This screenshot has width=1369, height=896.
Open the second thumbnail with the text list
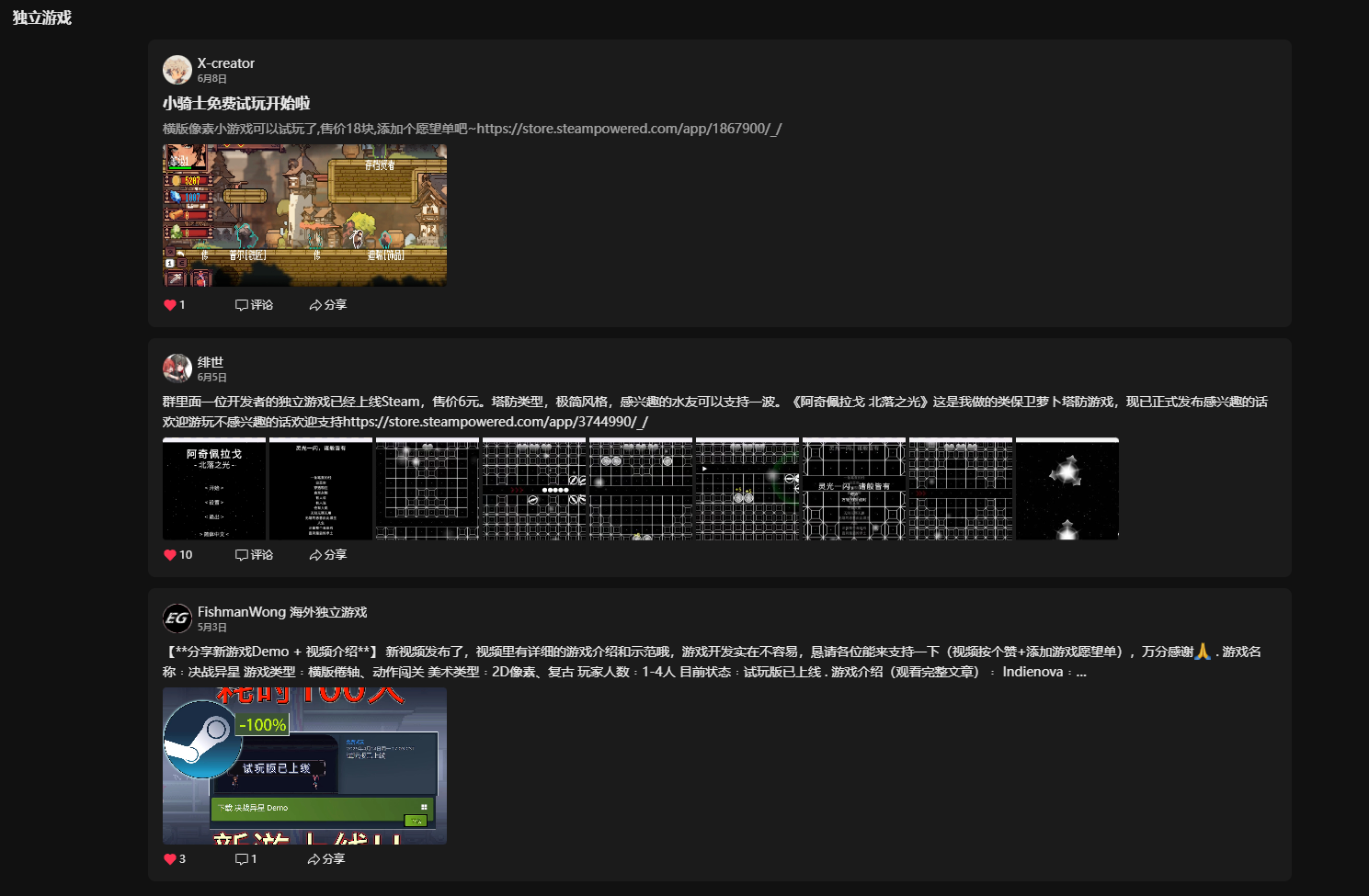click(321, 489)
